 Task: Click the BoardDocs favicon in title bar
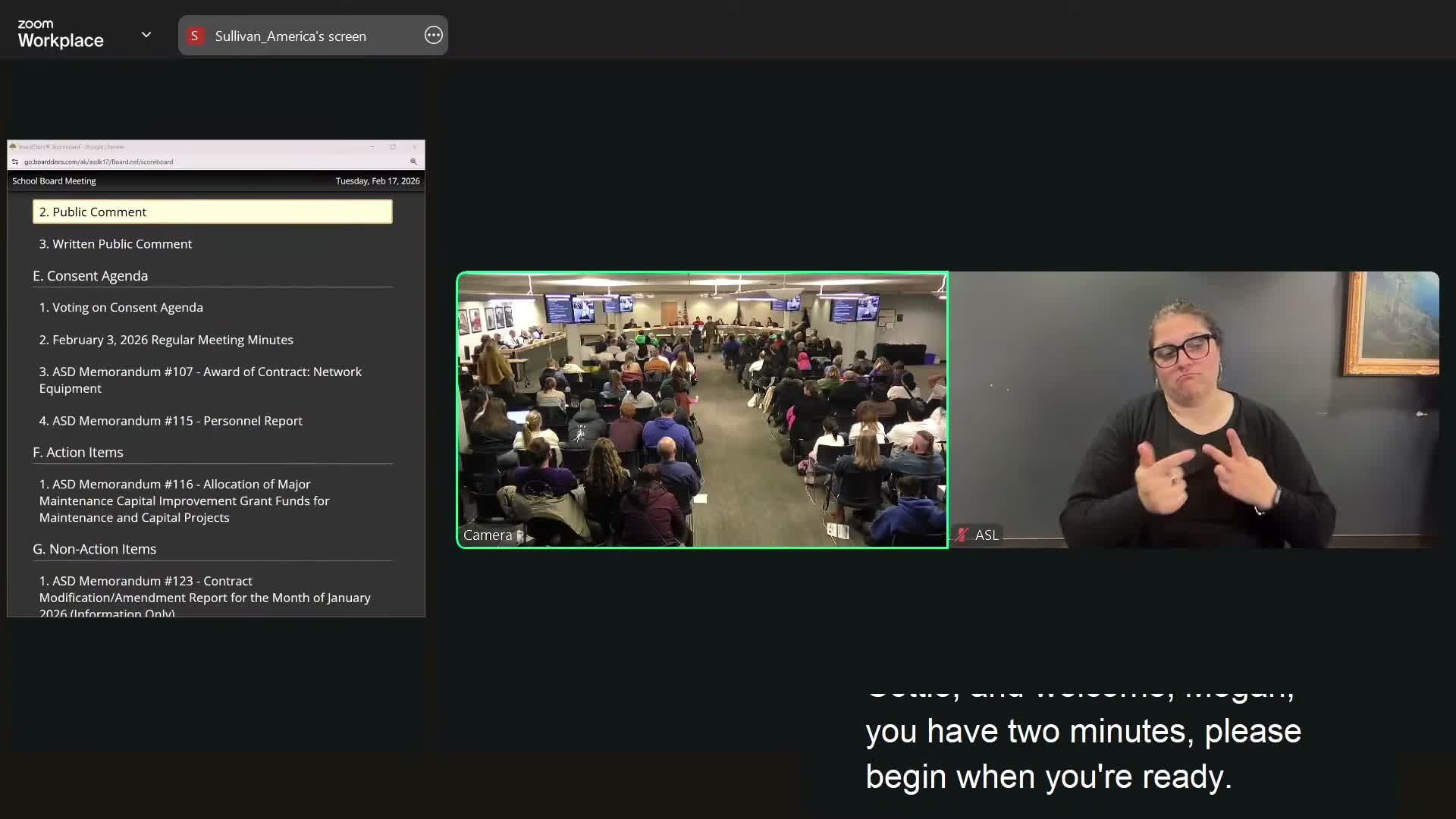coord(13,146)
